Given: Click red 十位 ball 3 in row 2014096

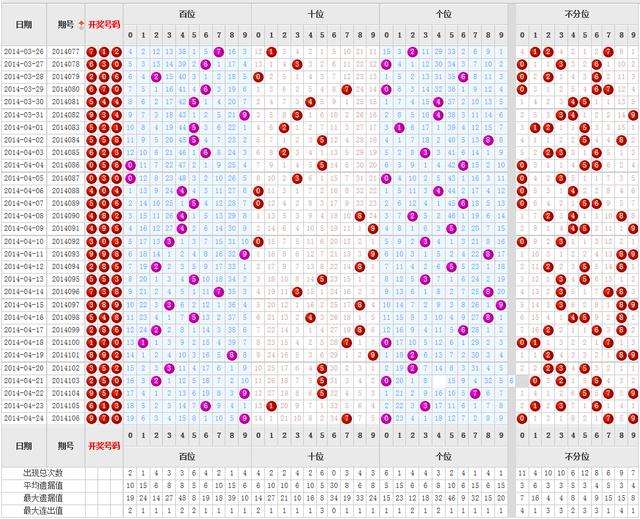Looking at the screenshot, I should pyautogui.click(x=297, y=292).
